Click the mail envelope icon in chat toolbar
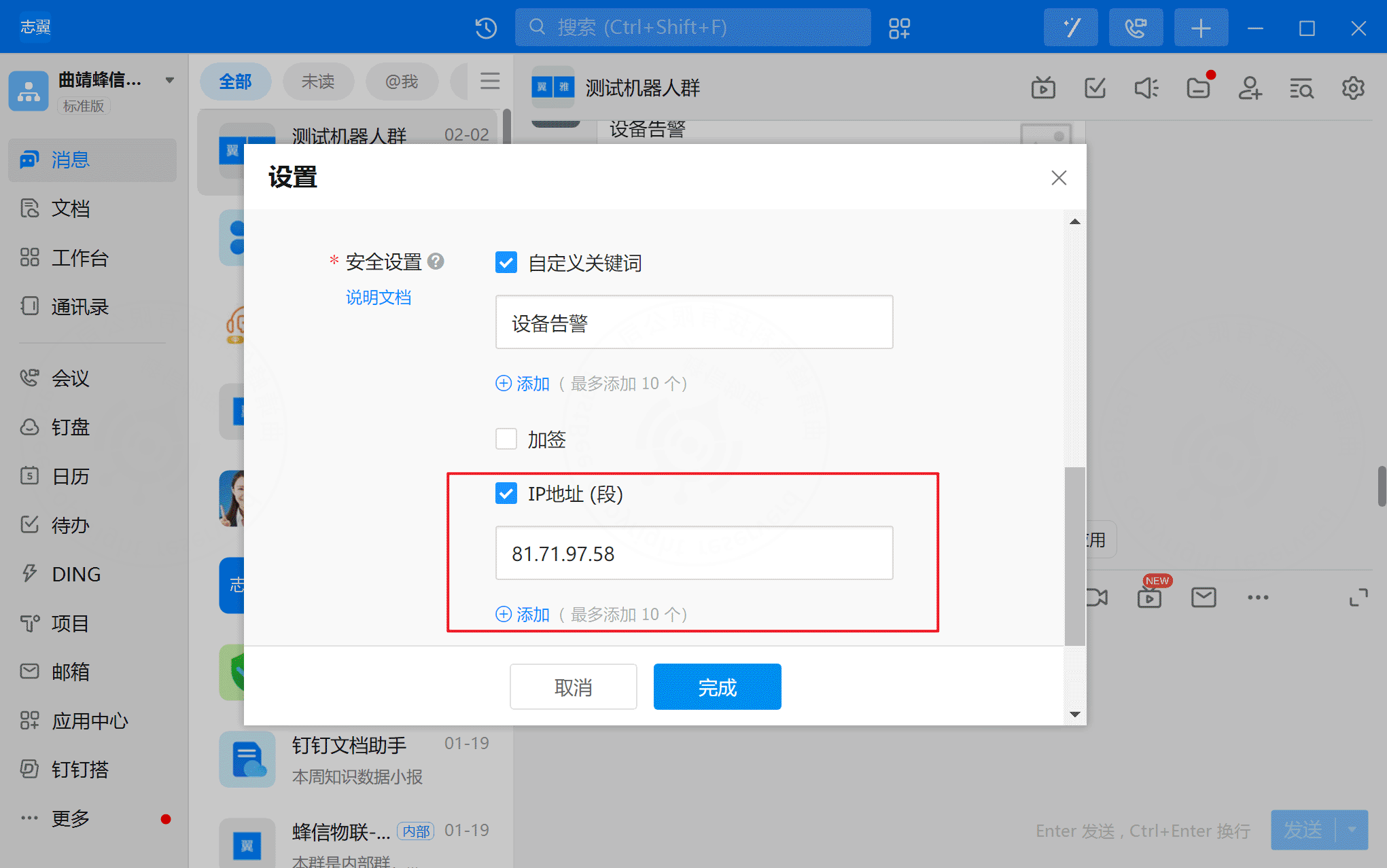The width and height of the screenshot is (1387, 868). pyautogui.click(x=1204, y=598)
